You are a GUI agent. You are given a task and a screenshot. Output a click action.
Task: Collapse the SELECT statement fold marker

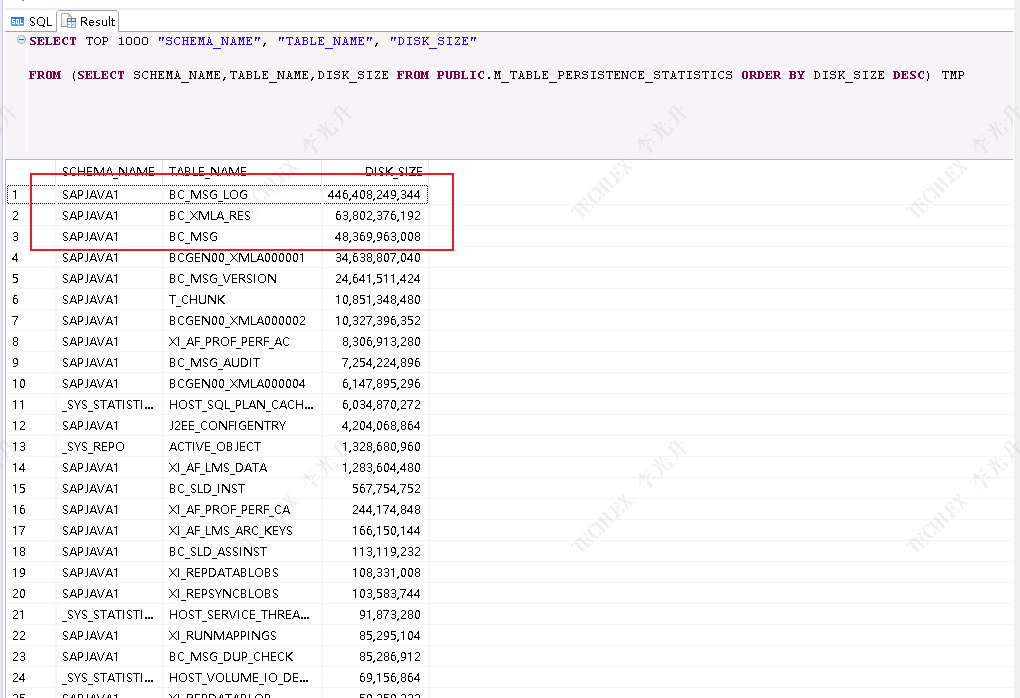(x=21, y=40)
